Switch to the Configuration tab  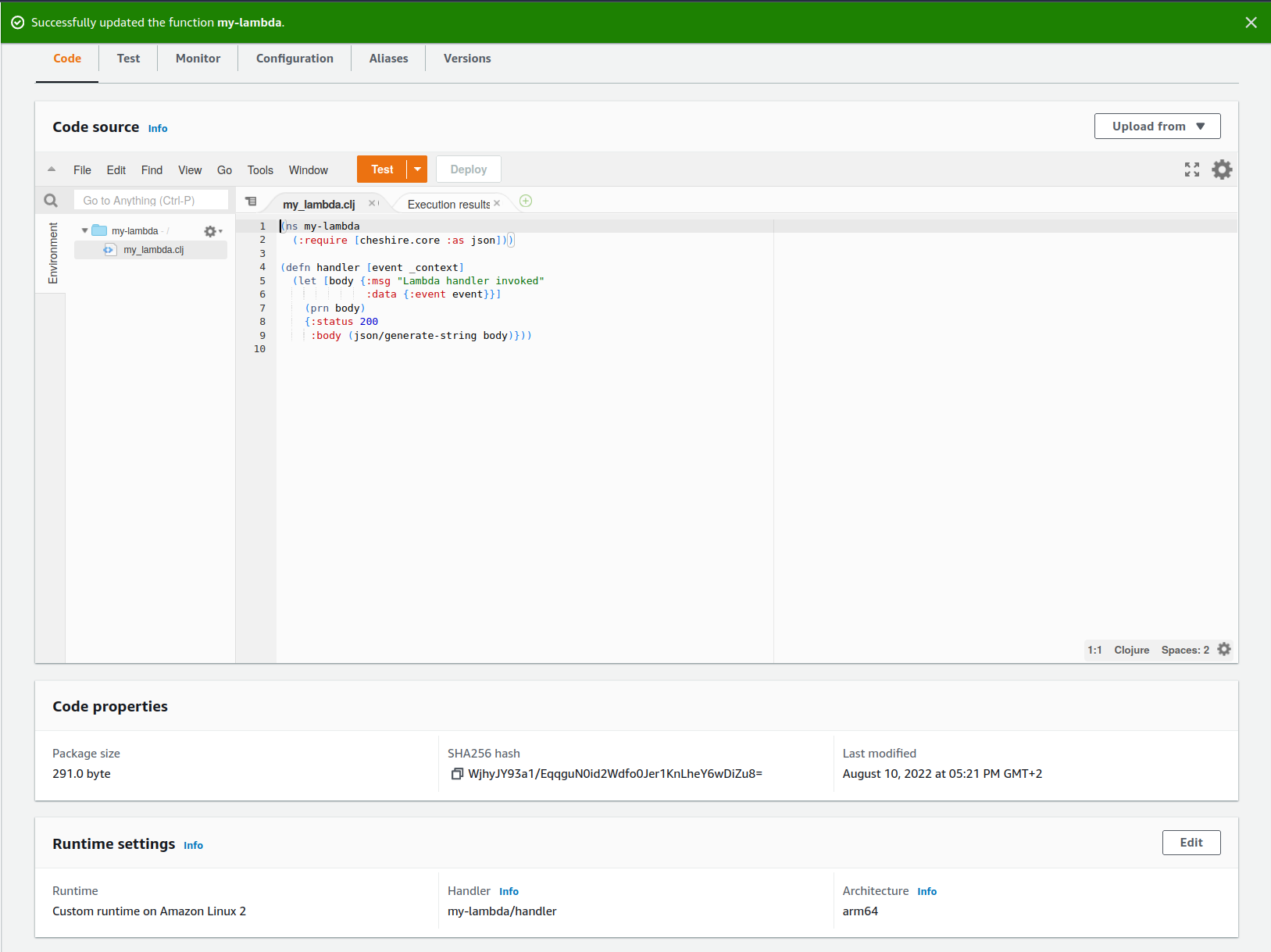tap(295, 59)
